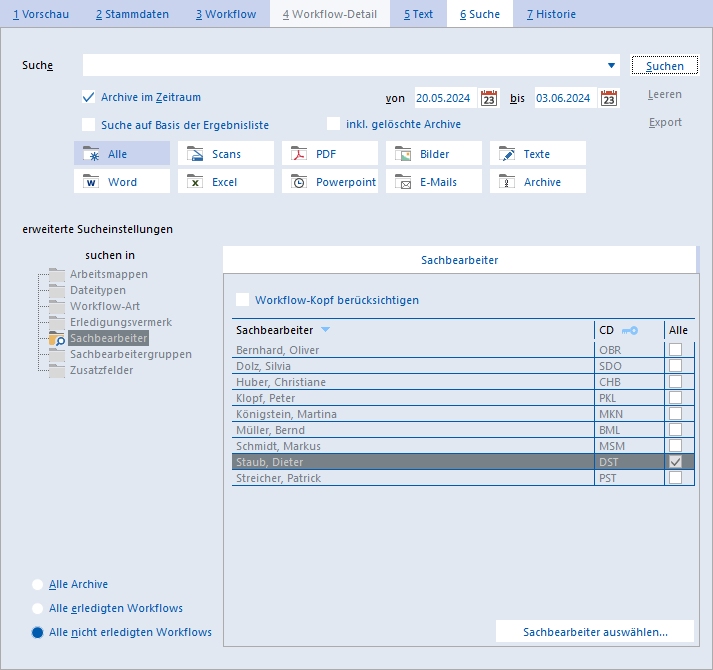
Task: Select 'Zusatzfelder' tree entry
Action: [101, 370]
